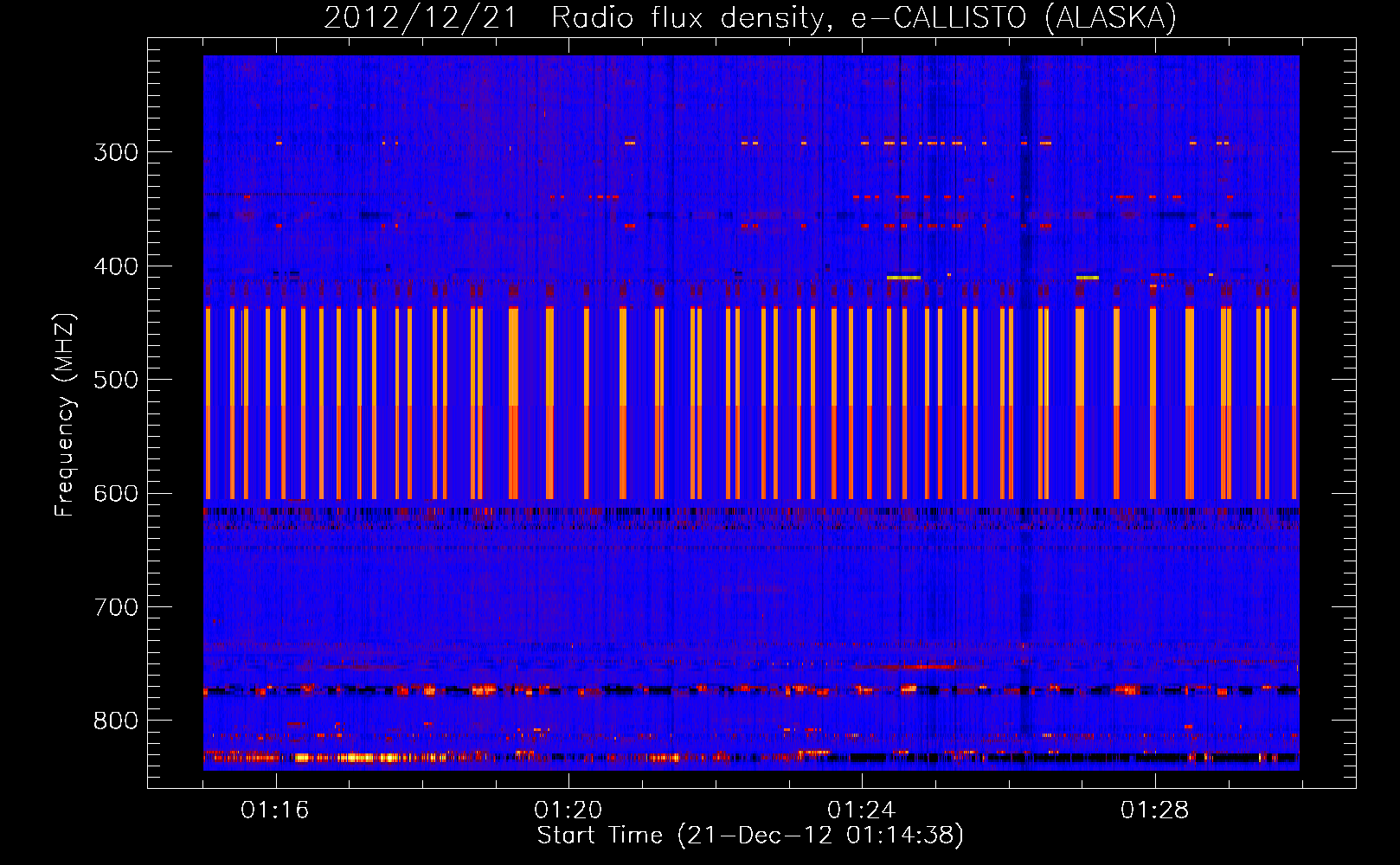Click the 600 frequency tick label
This screenshot has height=865, width=1400.
tap(116, 494)
